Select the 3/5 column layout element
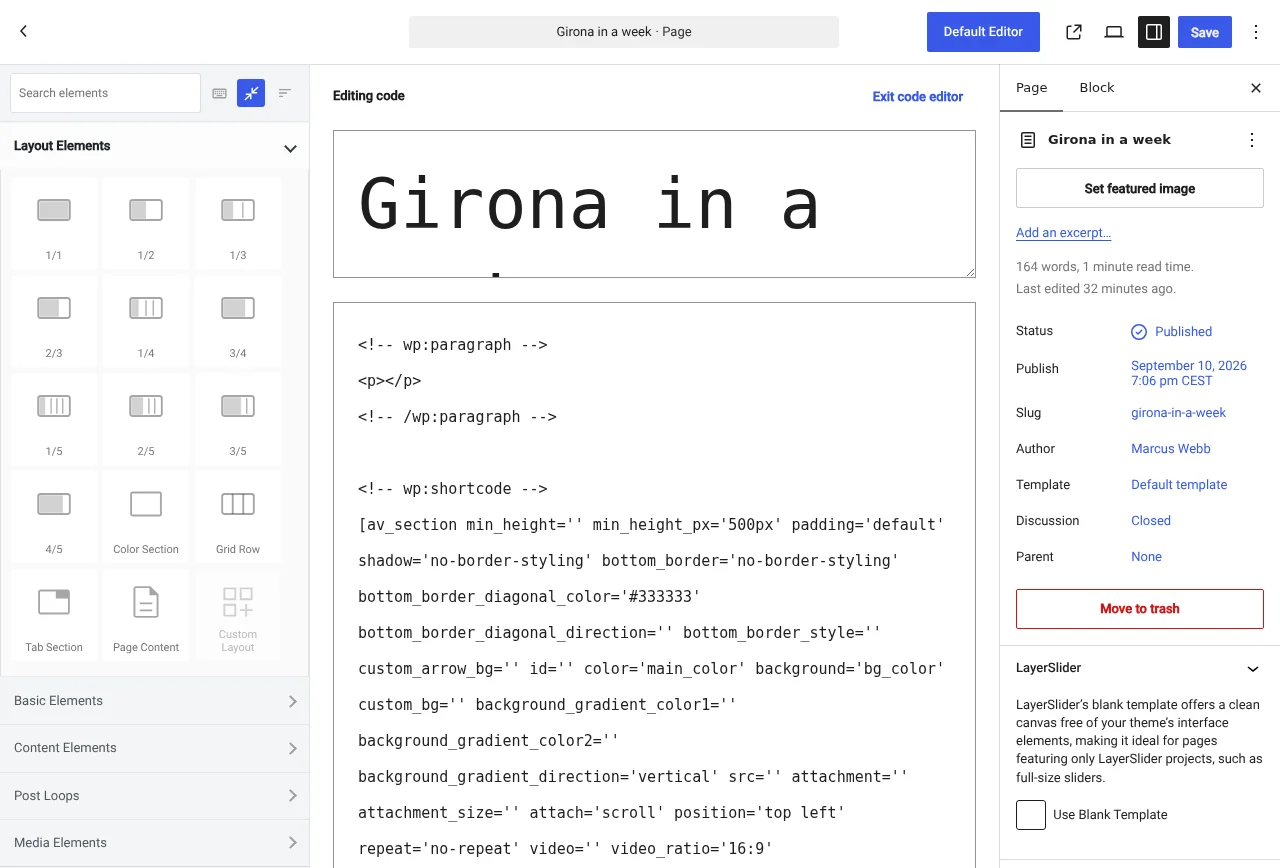The height and width of the screenshot is (868, 1280). click(238, 420)
